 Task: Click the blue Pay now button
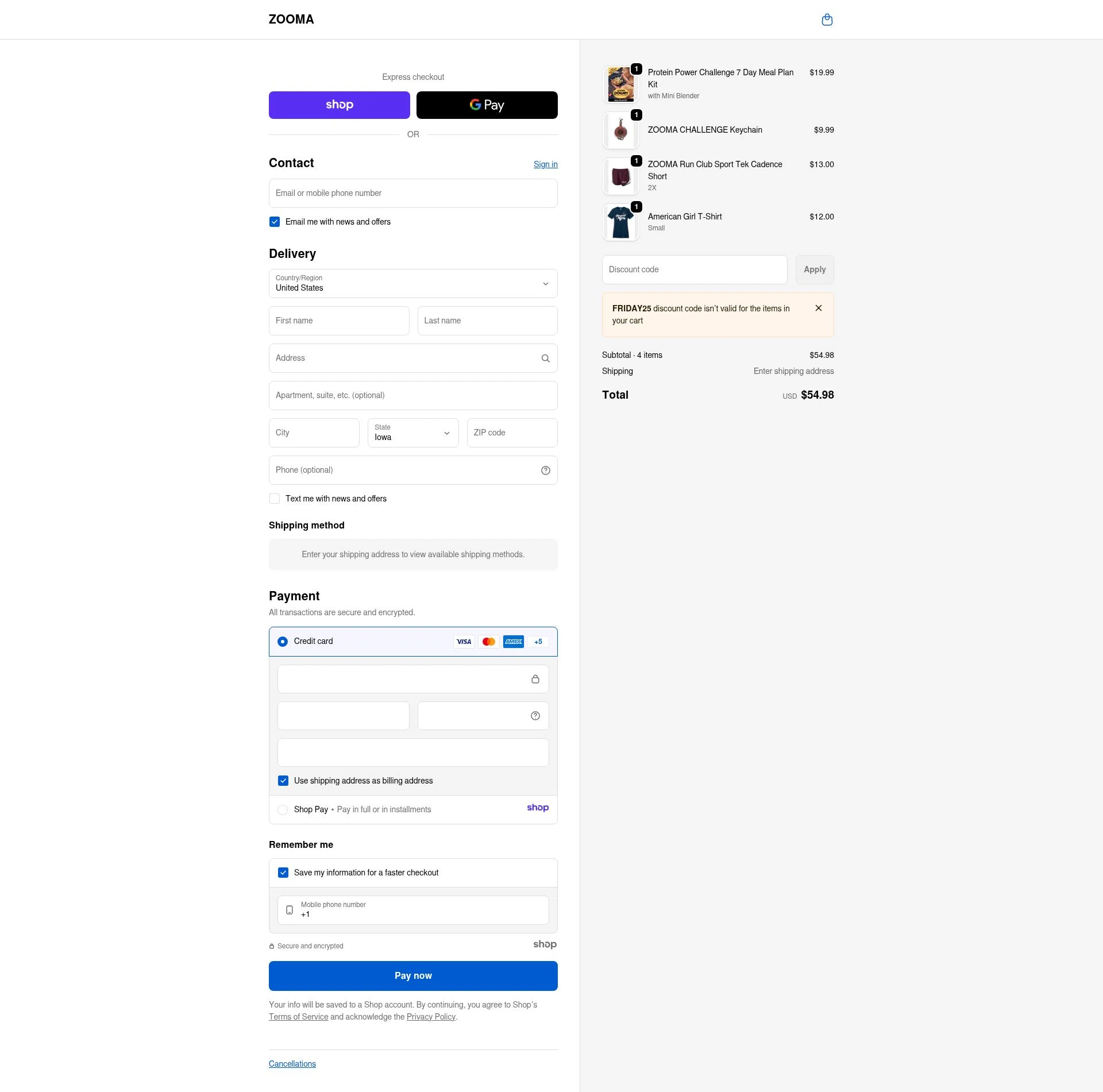coord(413,975)
